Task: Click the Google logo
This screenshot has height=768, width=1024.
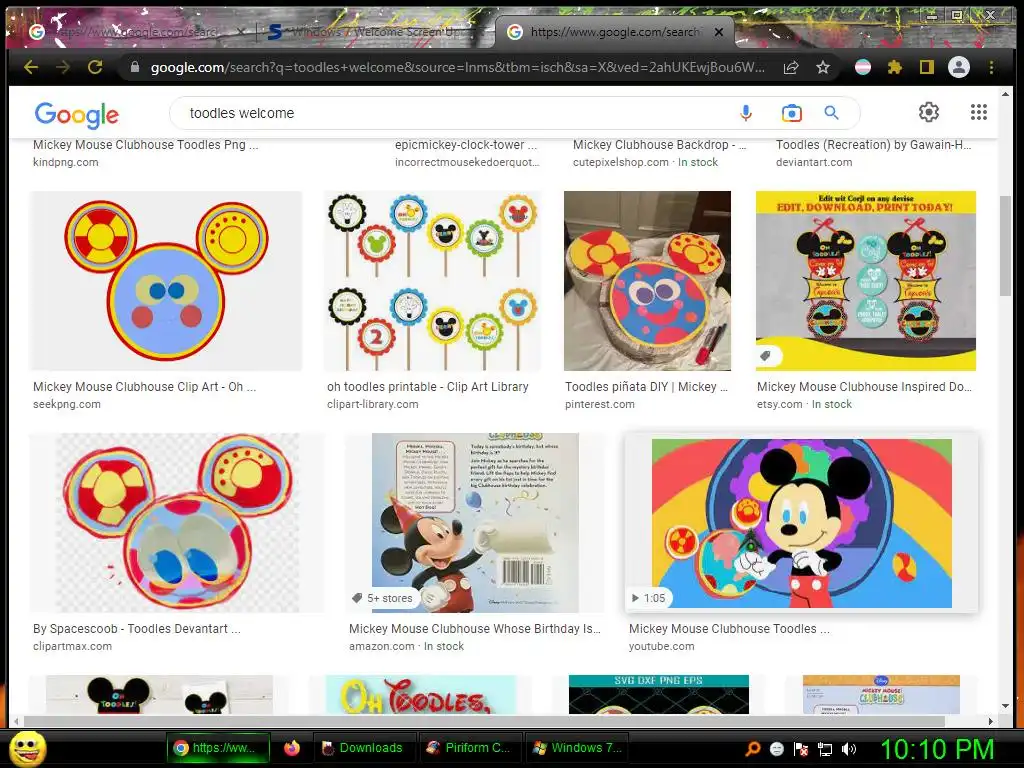Action: (x=76, y=115)
